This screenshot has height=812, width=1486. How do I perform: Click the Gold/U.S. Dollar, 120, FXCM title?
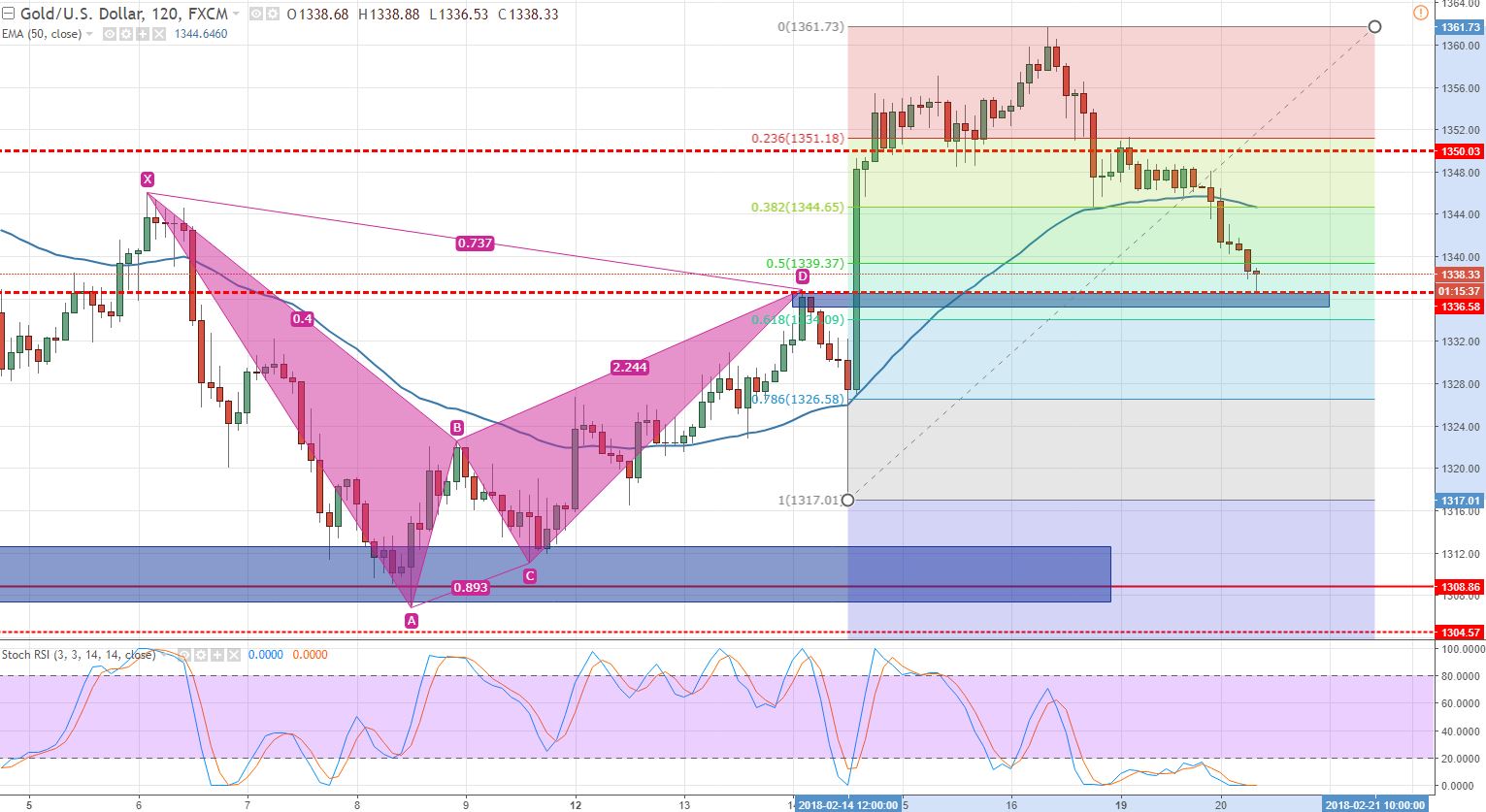pos(126,14)
